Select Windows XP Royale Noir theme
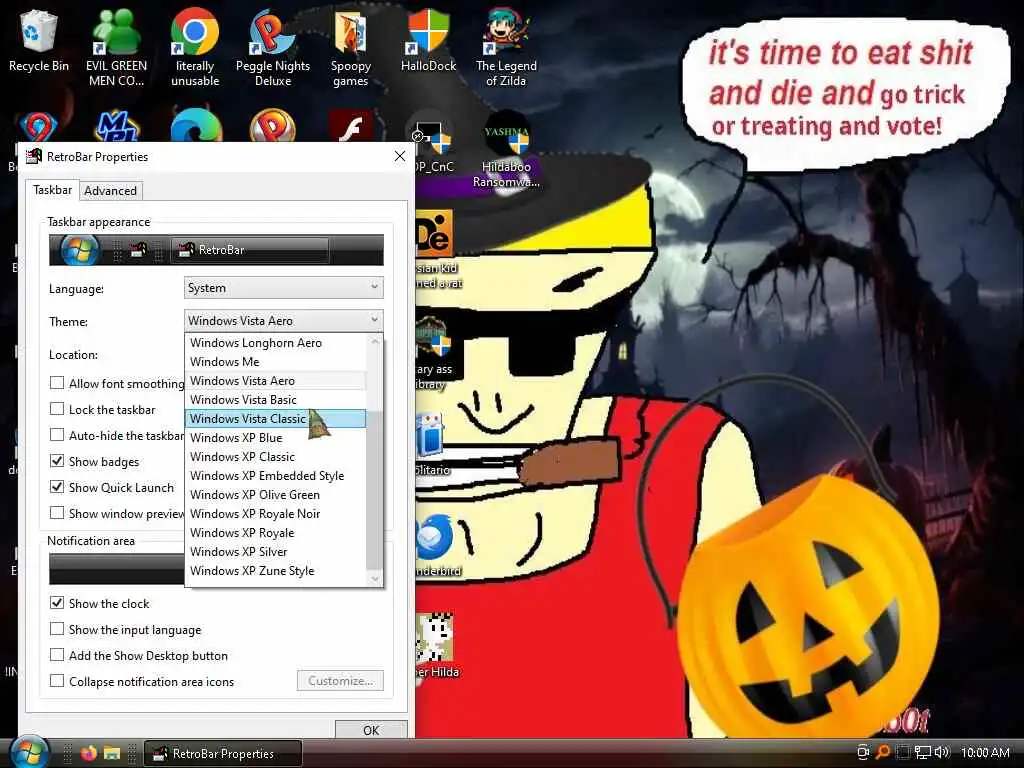 (x=276, y=513)
